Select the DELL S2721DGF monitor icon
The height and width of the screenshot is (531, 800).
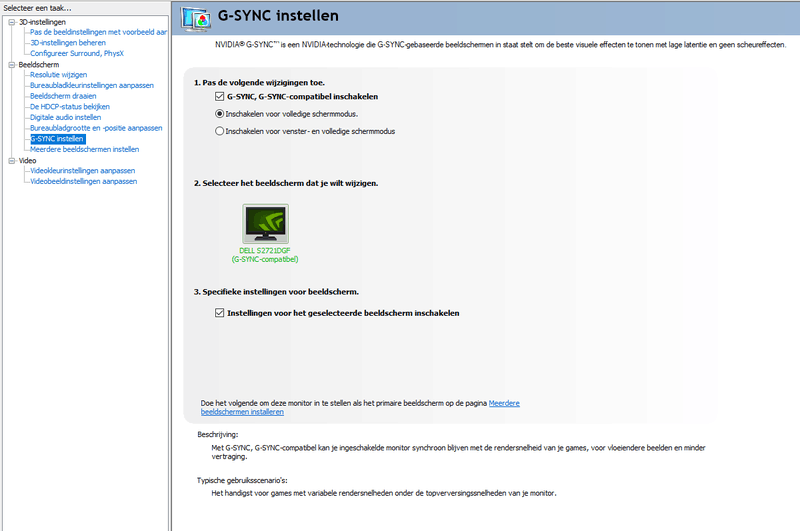click(x=265, y=223)
